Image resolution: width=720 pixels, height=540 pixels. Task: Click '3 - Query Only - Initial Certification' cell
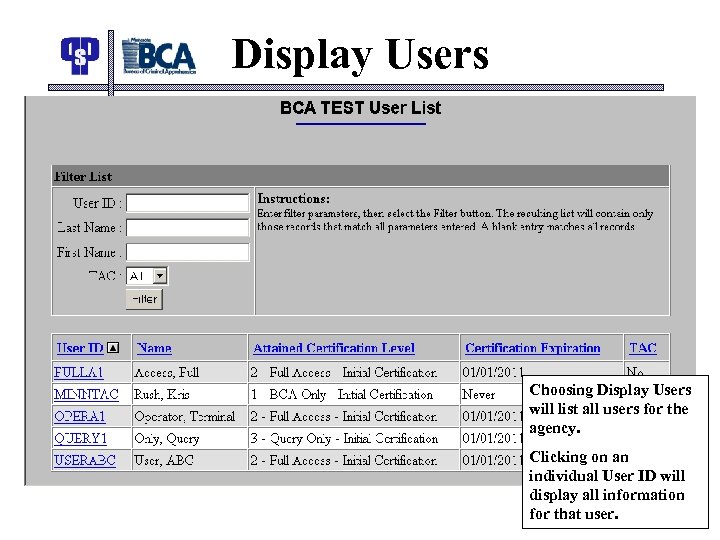click(x=353, y=439)
